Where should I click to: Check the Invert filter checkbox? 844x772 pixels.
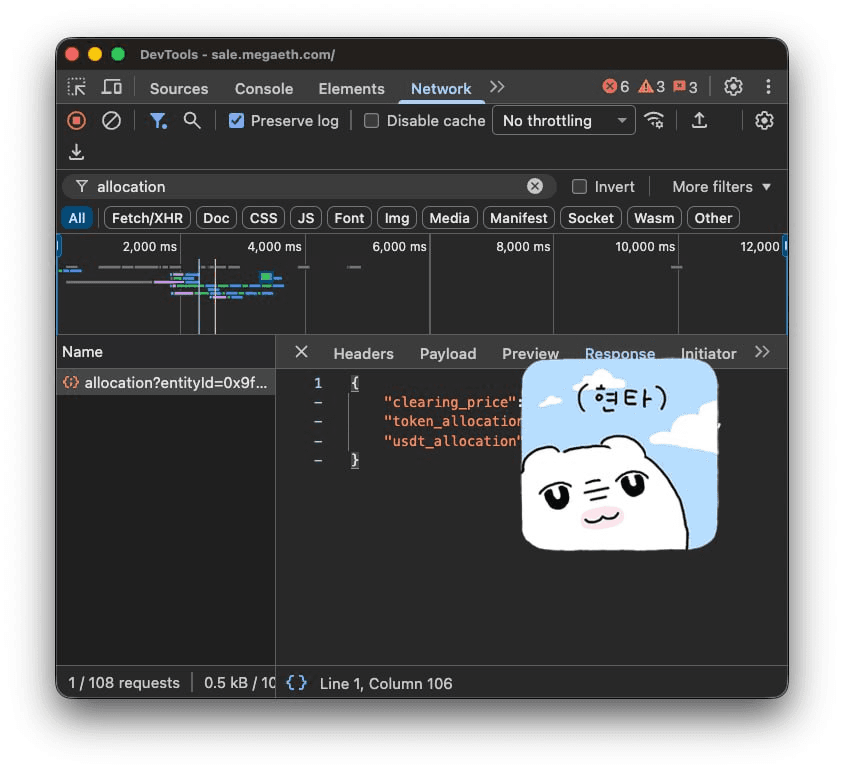point(579,187)
